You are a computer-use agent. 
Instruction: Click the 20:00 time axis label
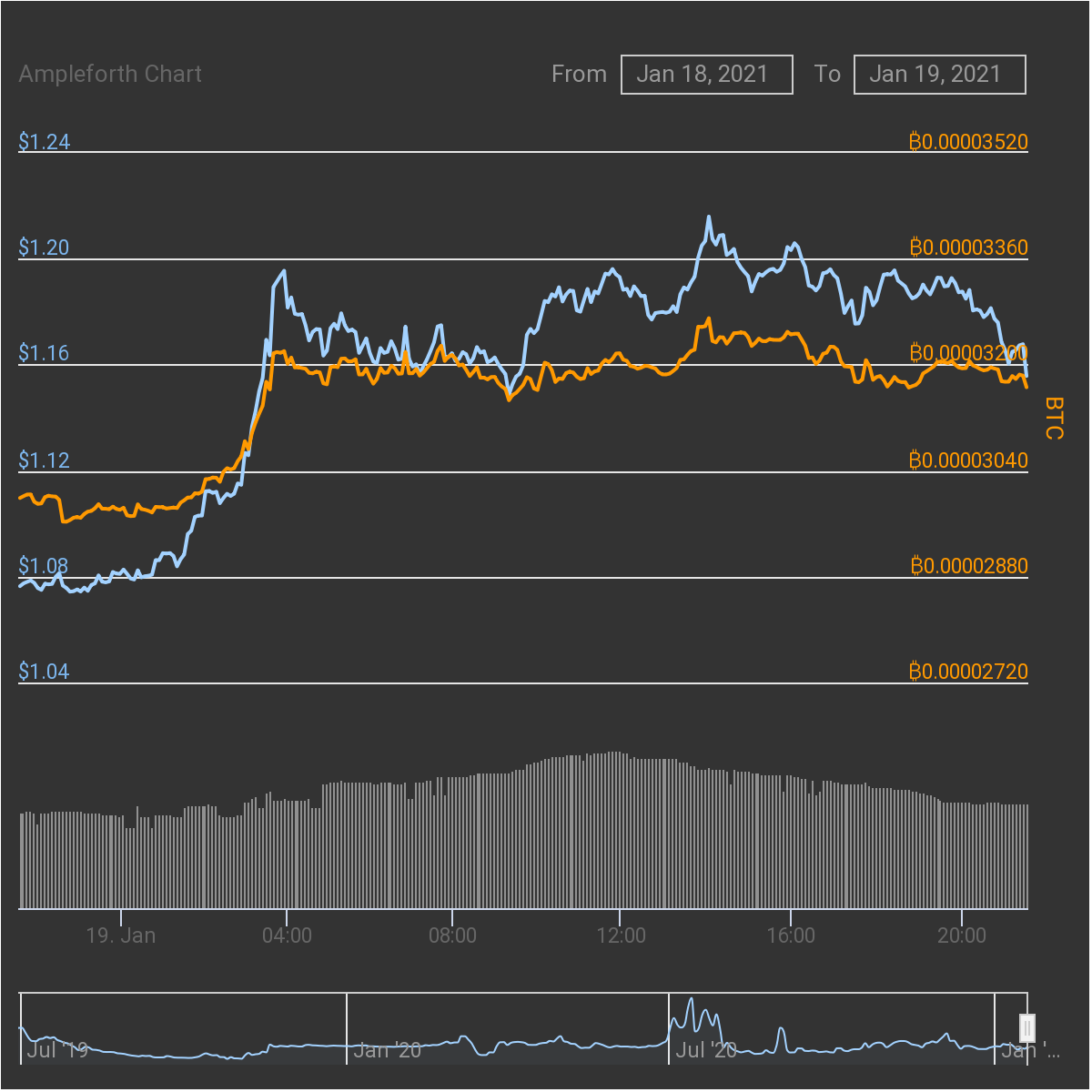point(962,935)
